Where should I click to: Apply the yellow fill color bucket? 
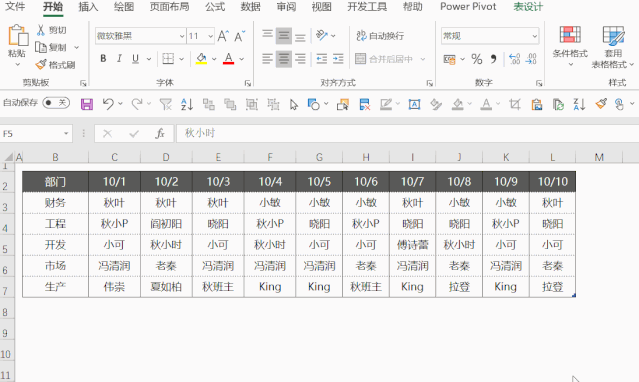[201, 59]
